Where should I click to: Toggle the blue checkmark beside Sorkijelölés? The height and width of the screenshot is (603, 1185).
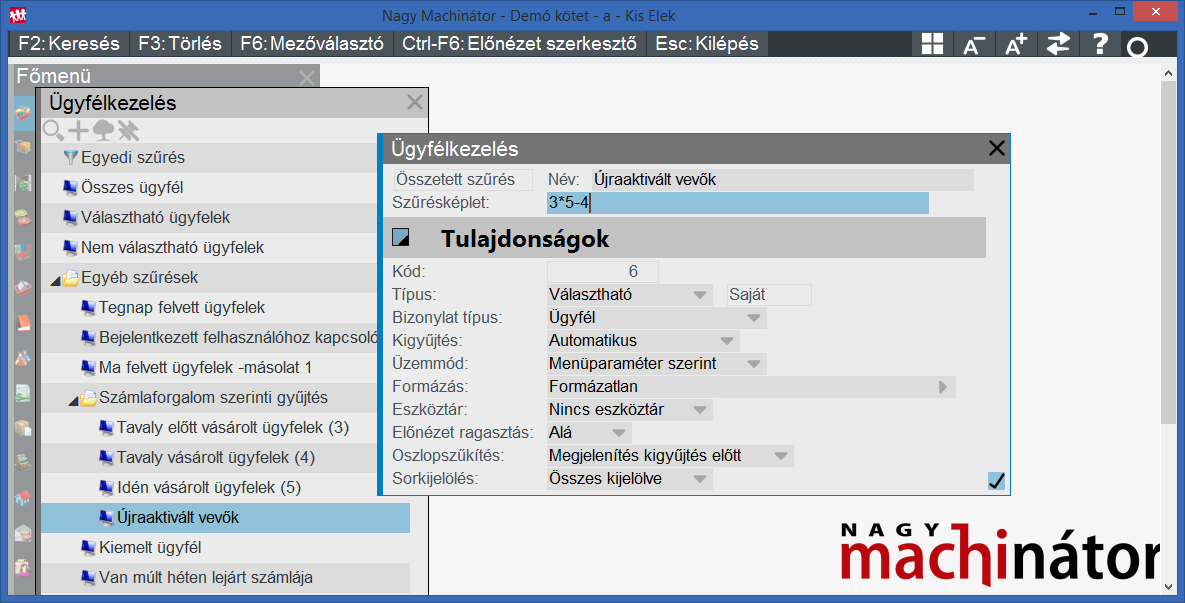click(x=995, y=479)
